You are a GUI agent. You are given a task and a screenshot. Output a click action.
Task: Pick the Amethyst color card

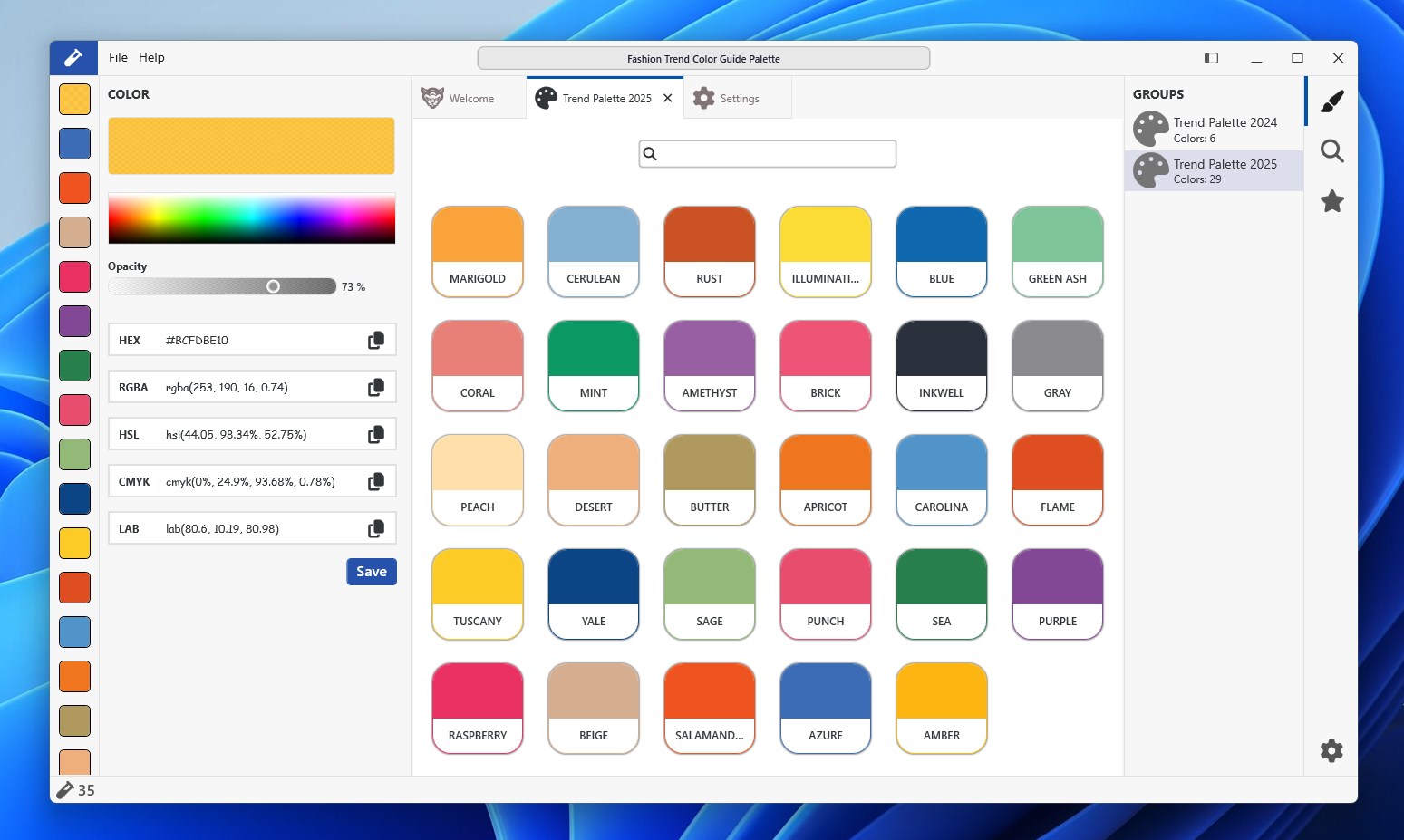click(710, 366)
